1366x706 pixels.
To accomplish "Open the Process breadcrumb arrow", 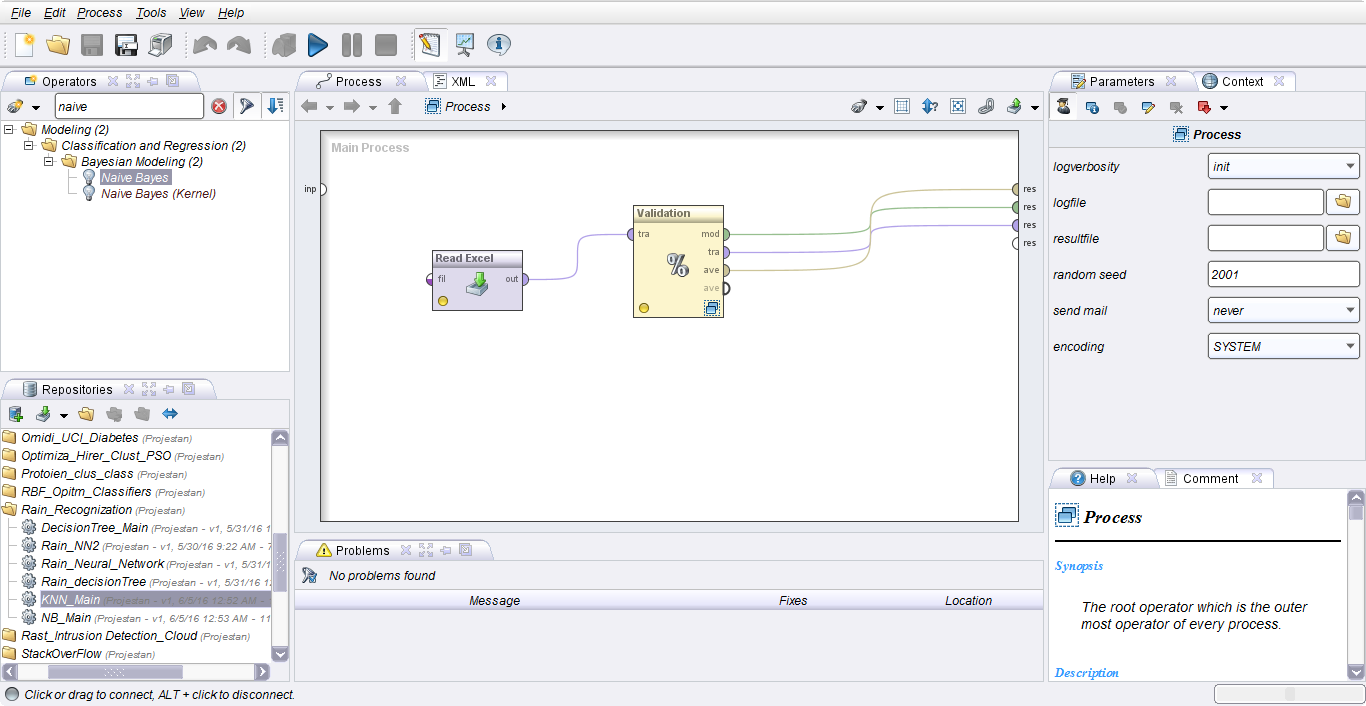I will pos(504,107).
